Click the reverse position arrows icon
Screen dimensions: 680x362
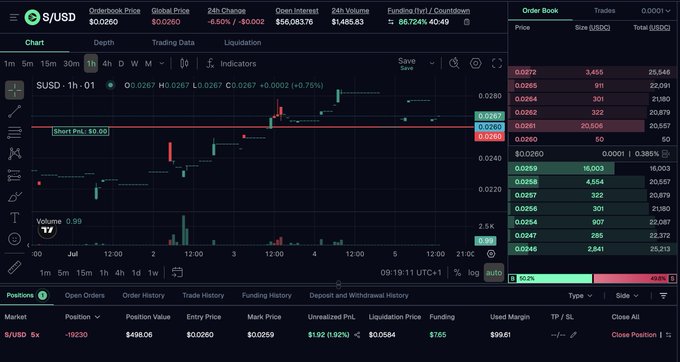click(x=669, y=335)
